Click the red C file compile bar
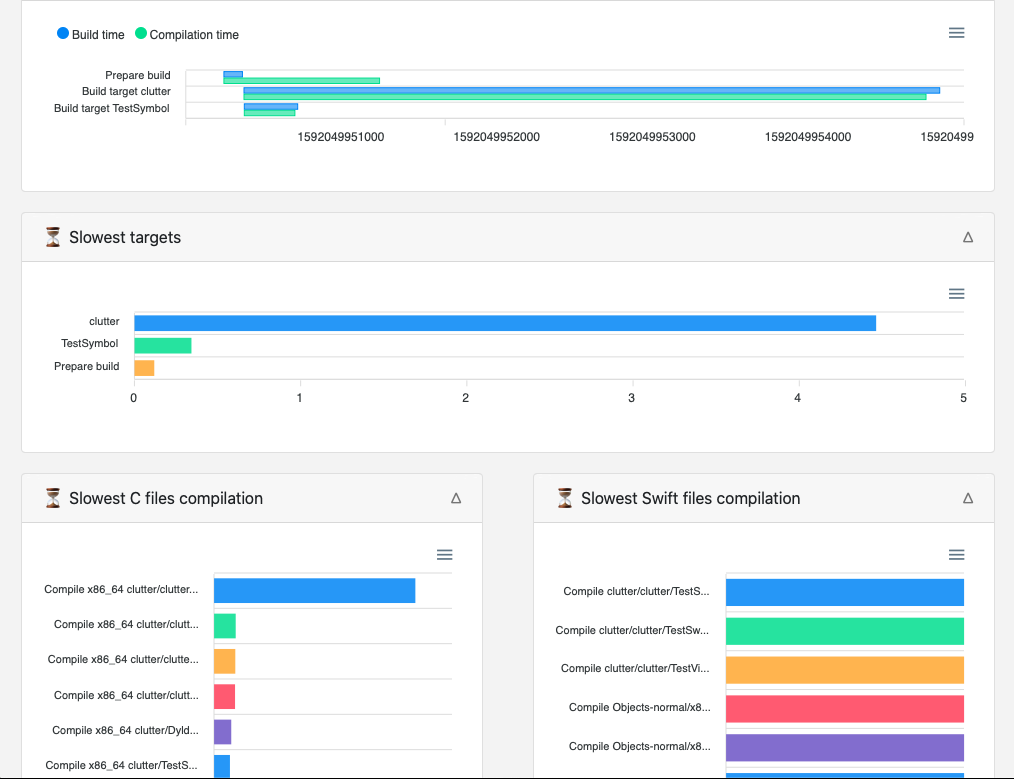 224,696
